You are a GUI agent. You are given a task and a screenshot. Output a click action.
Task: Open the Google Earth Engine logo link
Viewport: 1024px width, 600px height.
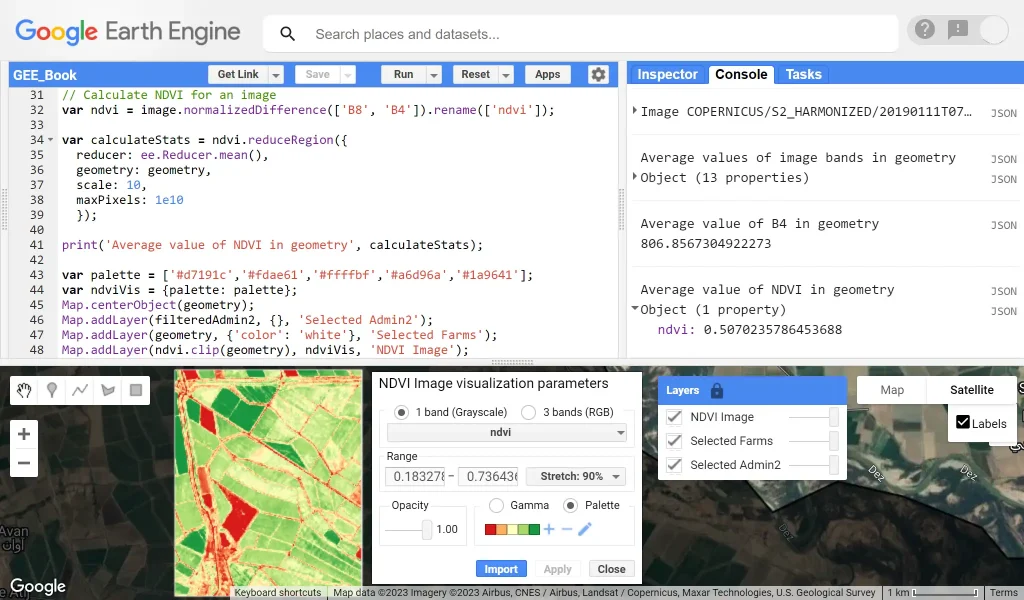127,32
